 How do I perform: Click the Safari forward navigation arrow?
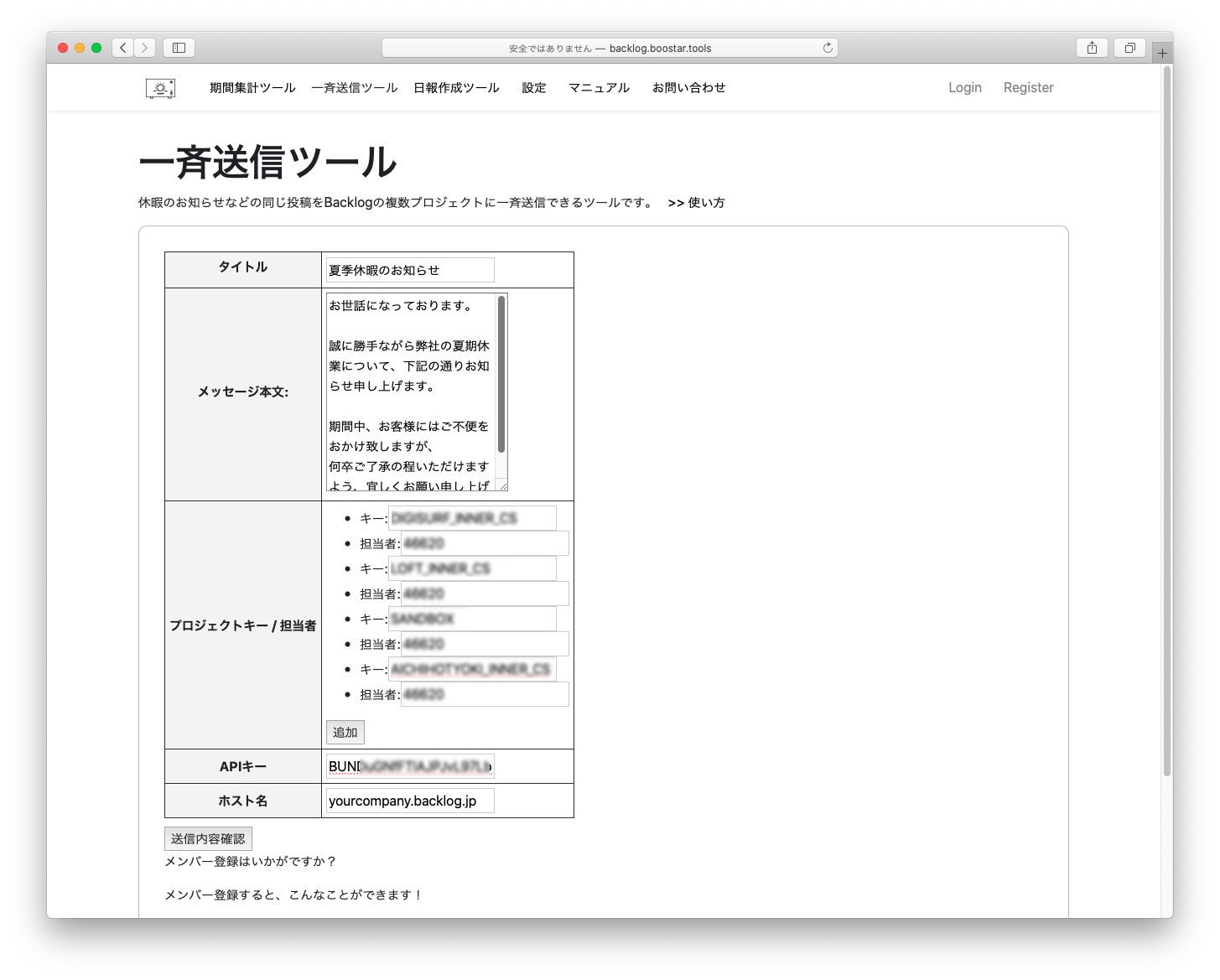145,48
